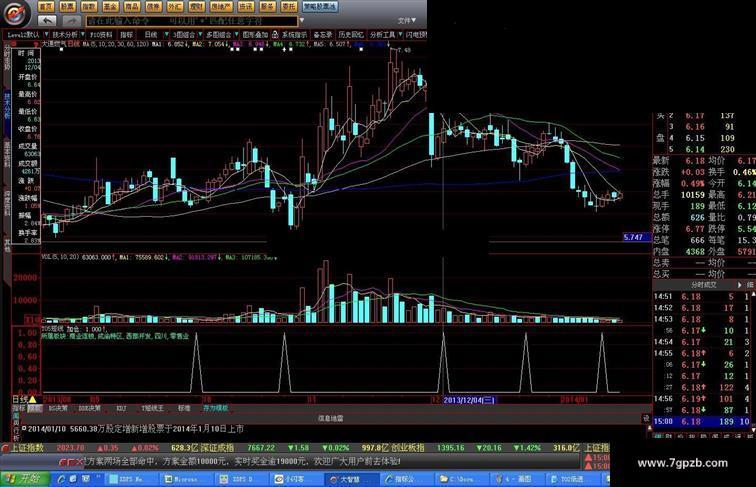Switch to 指标公 taskbar window
This screenshot has height=487, width=756.
click(406, 479)
